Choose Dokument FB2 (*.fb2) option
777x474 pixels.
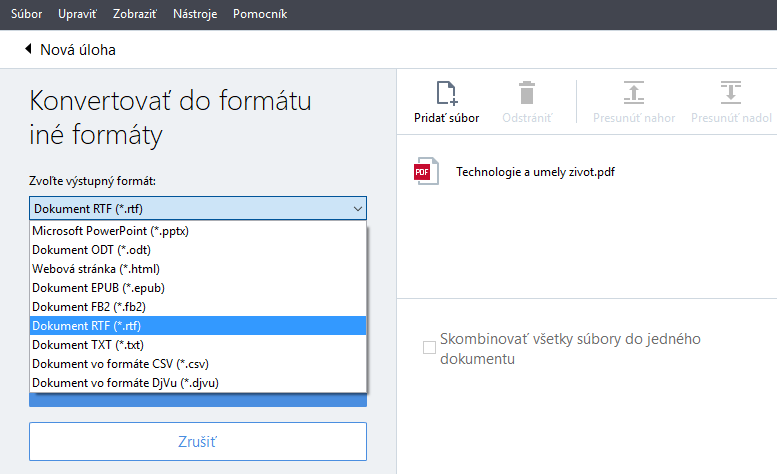(82, 307)
